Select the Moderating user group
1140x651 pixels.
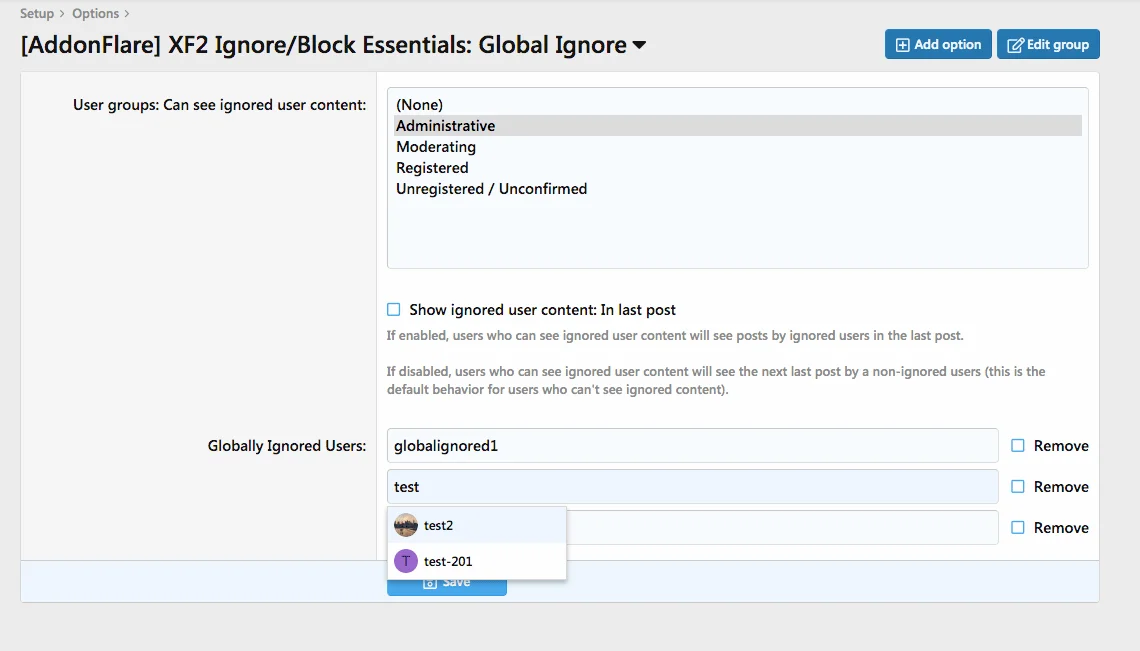tap(436, 146)
